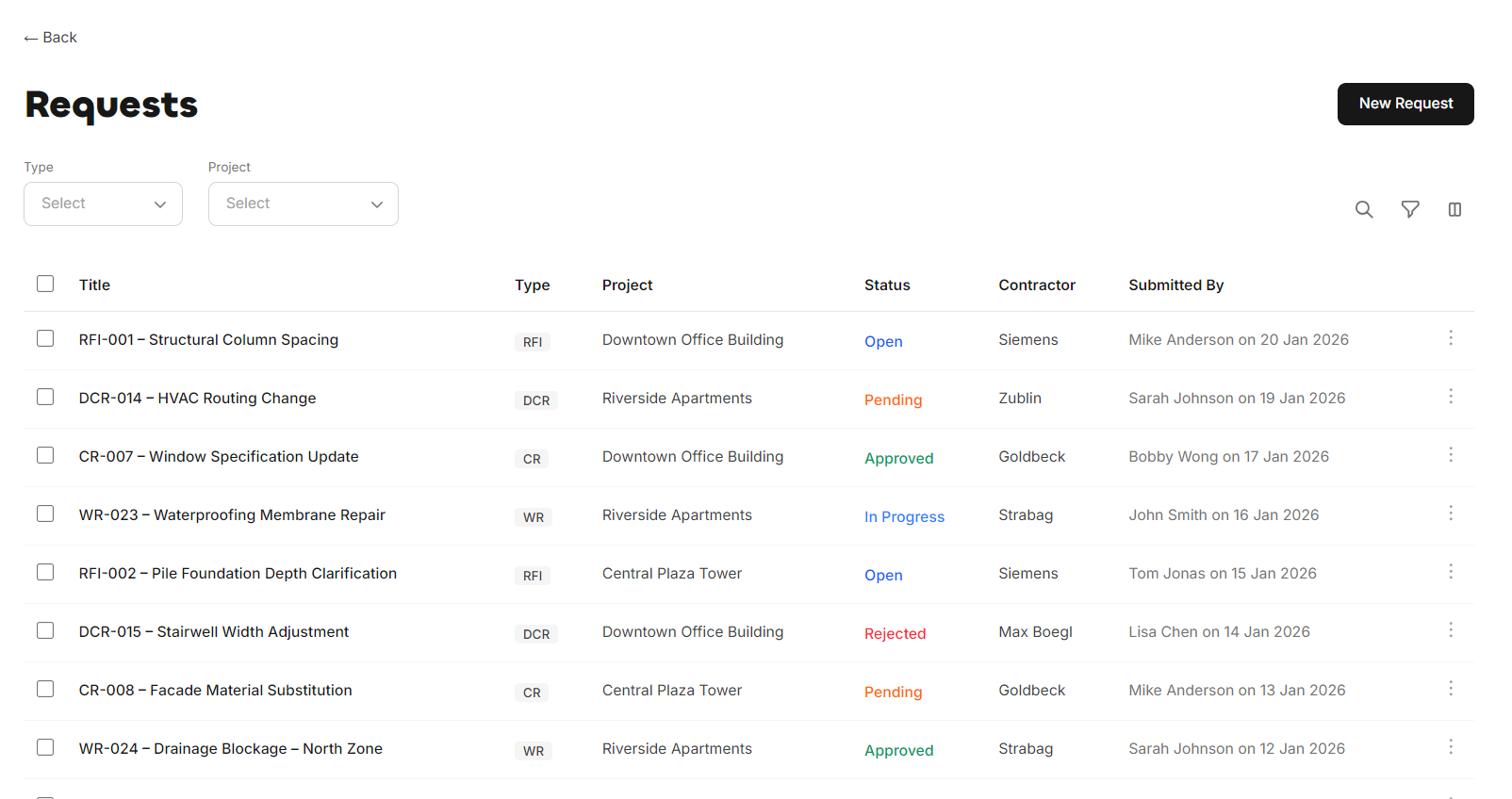Toggle the select-all checkbox in header
Screen dimensions: 1512x799
pyautogui.click(x=45, y=284)
